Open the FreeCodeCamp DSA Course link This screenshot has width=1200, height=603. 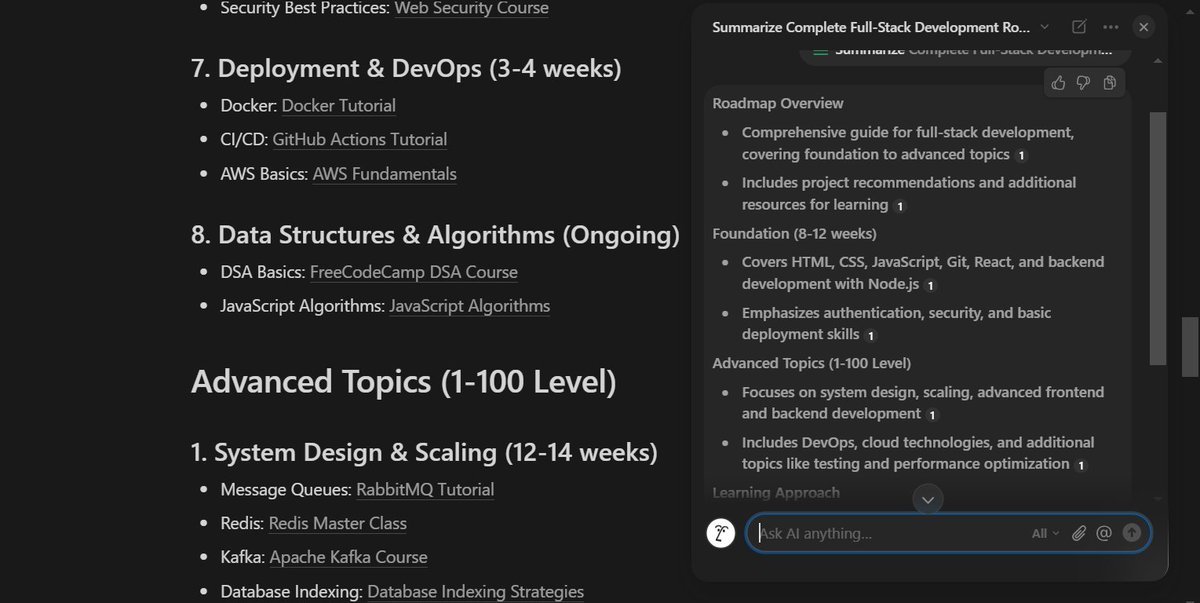pos(413,271)
